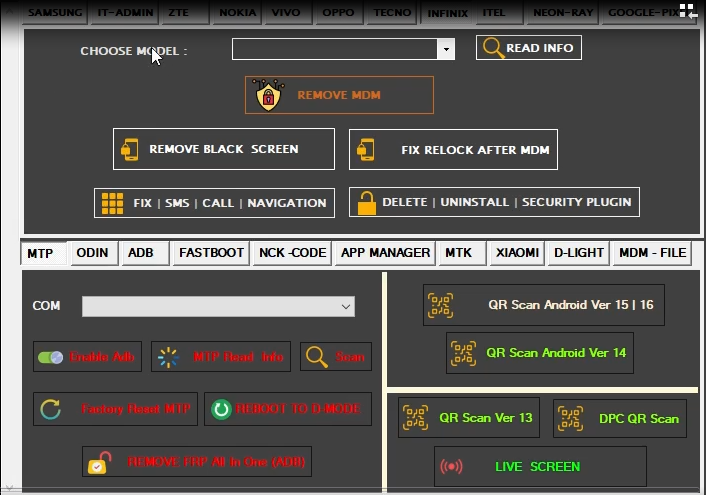Switch to the FASTBOOT tab

(x=211, y=253)
